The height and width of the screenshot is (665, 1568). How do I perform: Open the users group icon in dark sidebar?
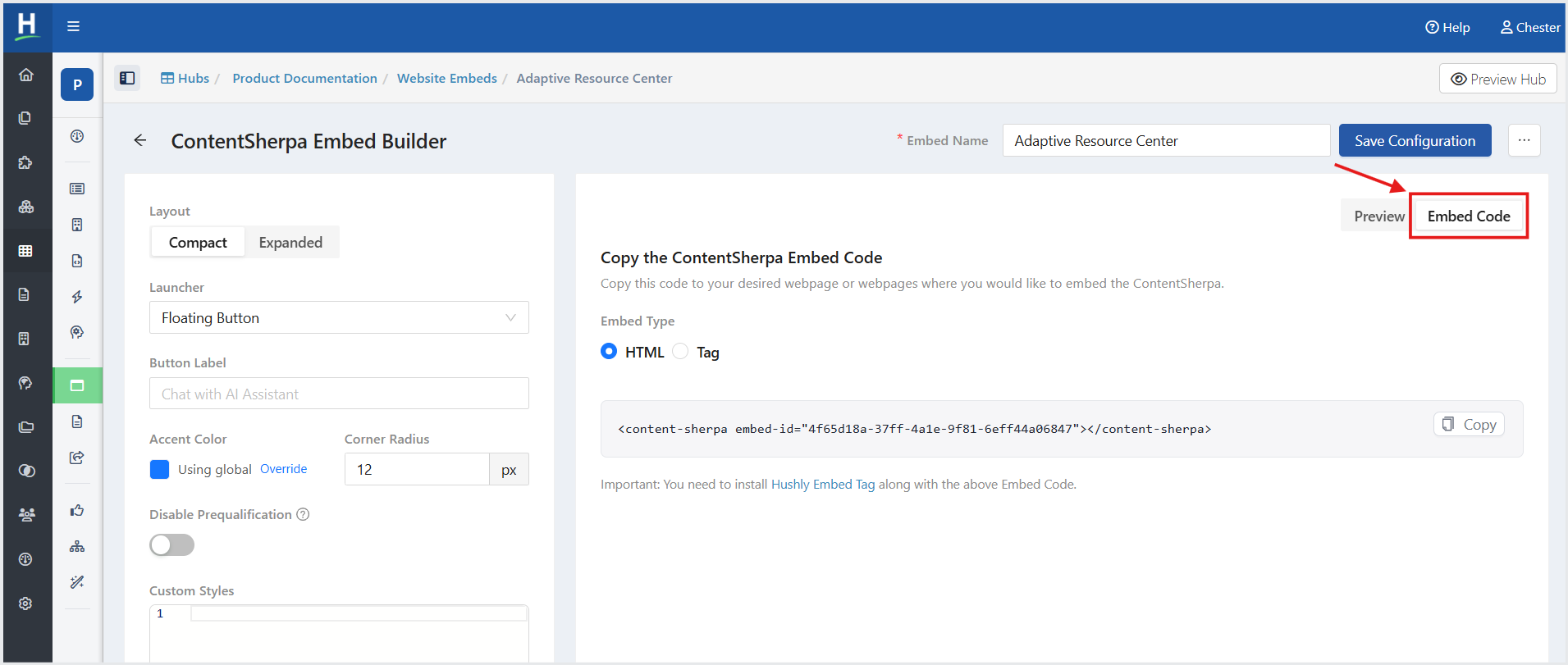[26, 515]
